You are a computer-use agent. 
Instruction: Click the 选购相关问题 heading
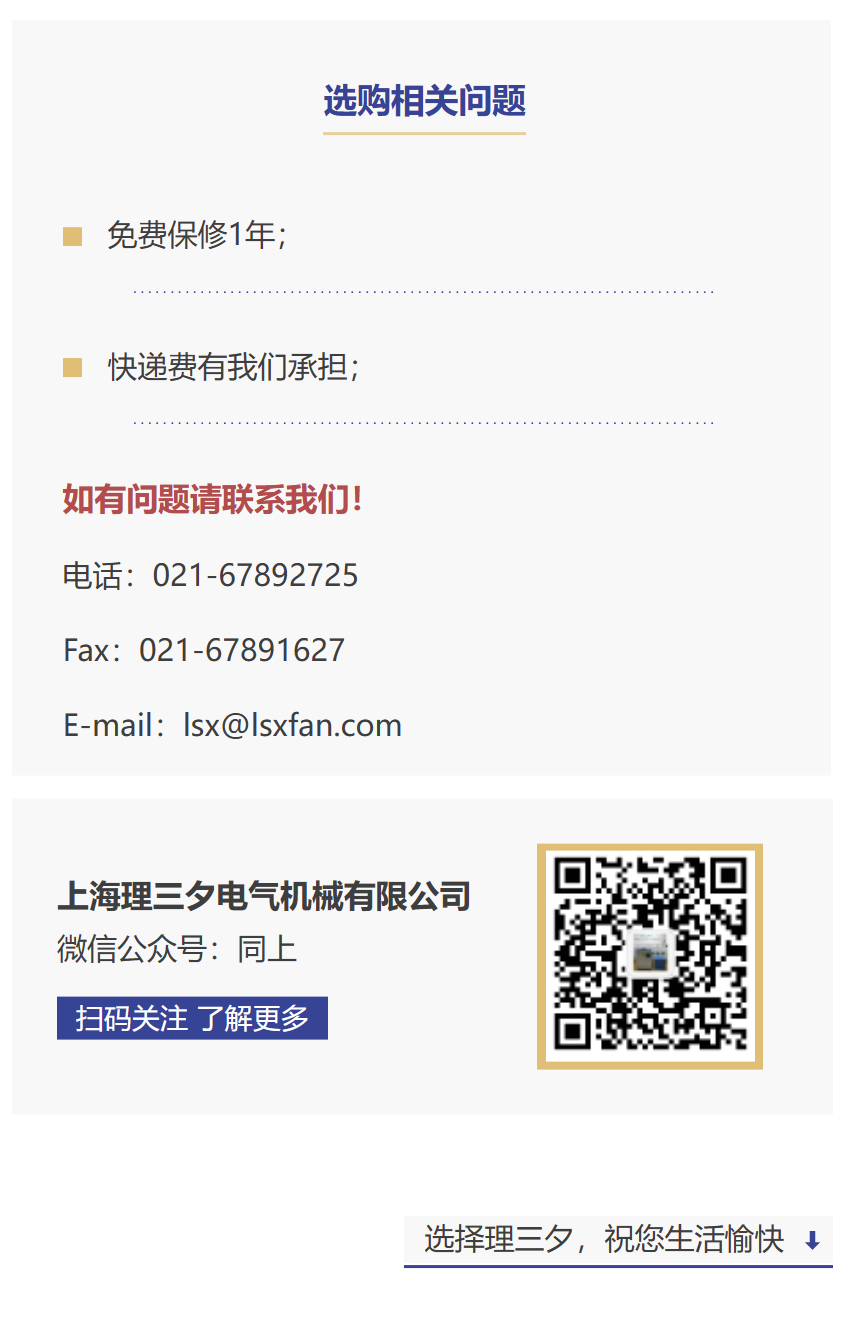click(x=424, y=101)
